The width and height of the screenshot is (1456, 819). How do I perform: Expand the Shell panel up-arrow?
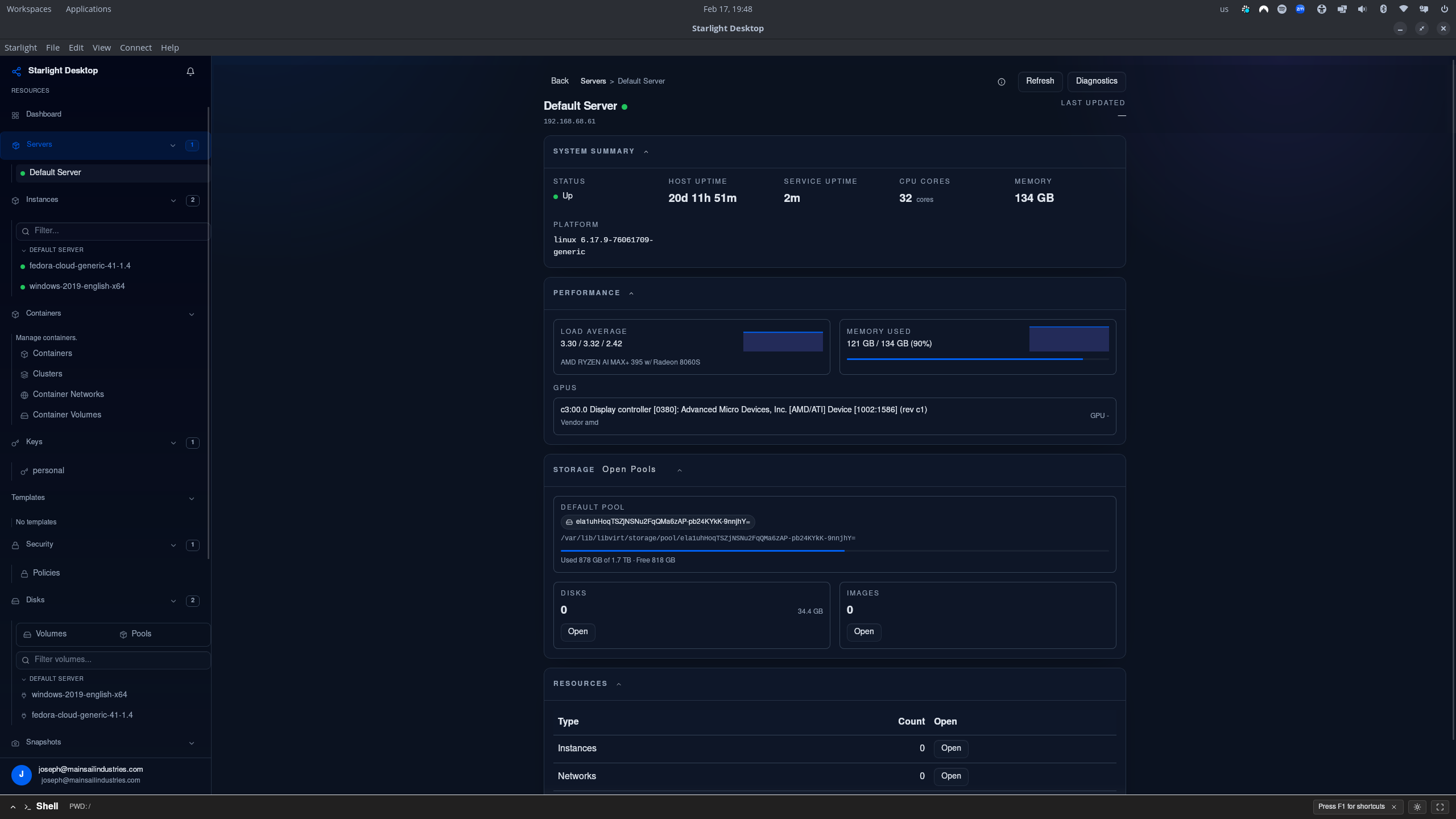pos(13,807)
